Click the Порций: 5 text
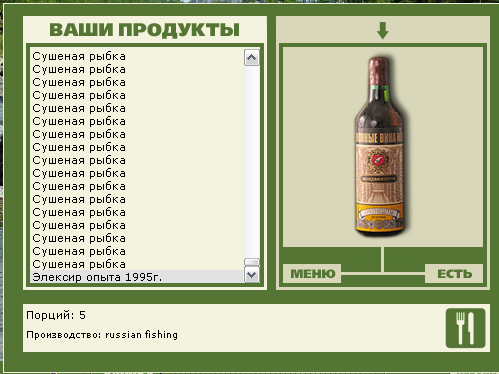The width and height of the screenshot is (499, 374). [56, 315]
